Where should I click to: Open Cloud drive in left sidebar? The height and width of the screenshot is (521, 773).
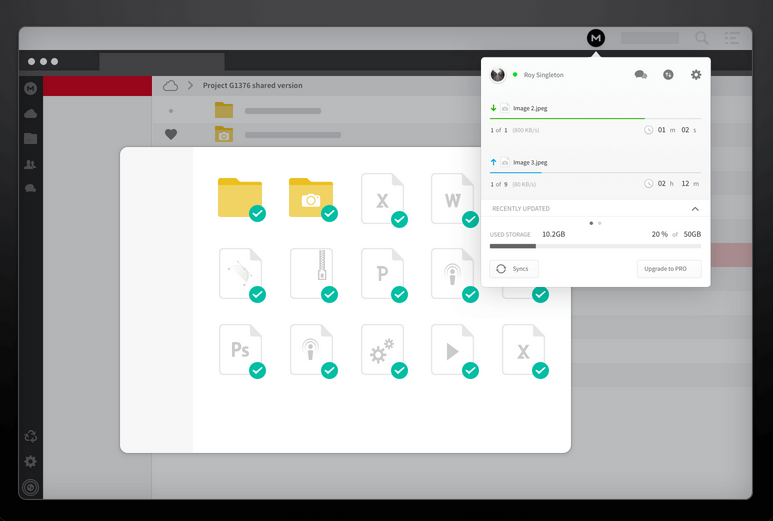pyautogui.click(x=31, y=114)
